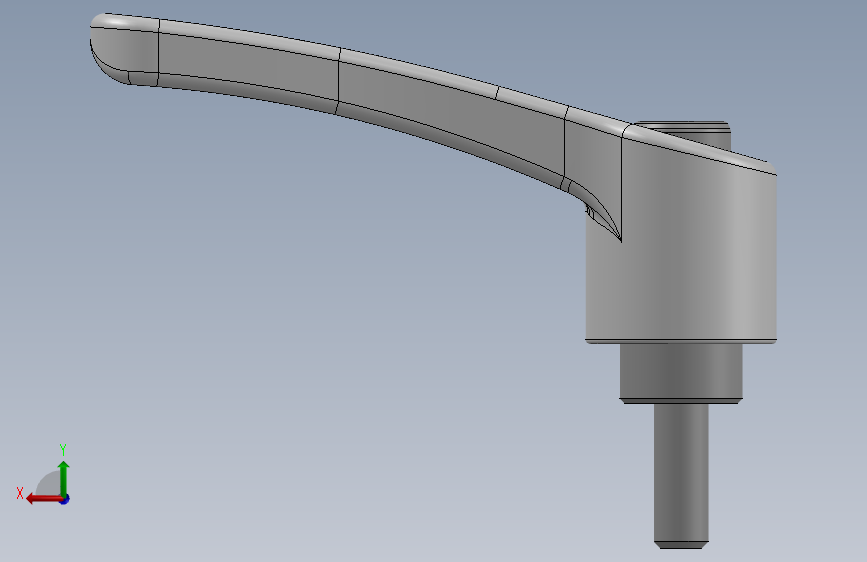867x562 pixels.
Task: Select the threaded stud pin at bottom
Action: 681,476
